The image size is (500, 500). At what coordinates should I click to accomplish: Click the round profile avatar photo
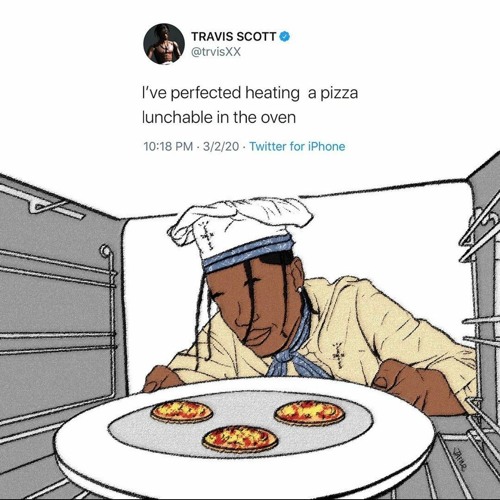164,44
